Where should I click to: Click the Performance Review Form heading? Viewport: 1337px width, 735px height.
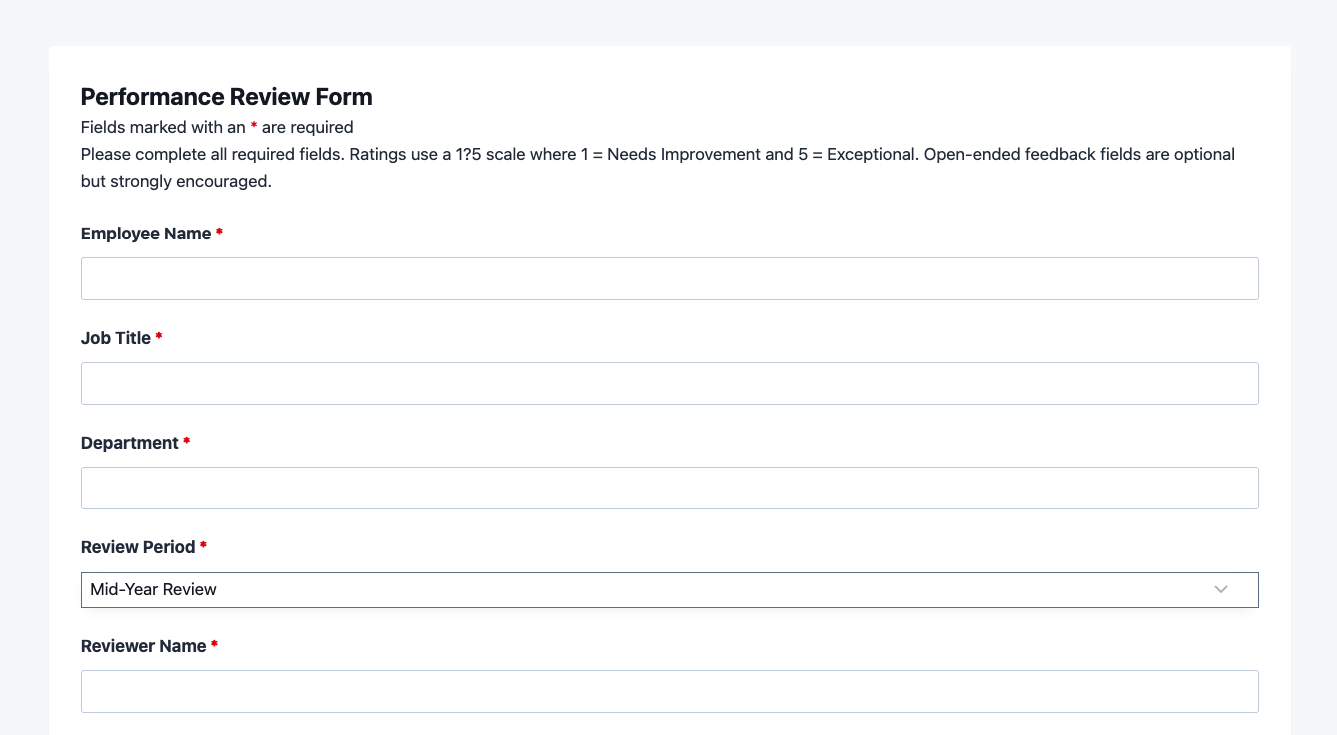pos(226,97)
